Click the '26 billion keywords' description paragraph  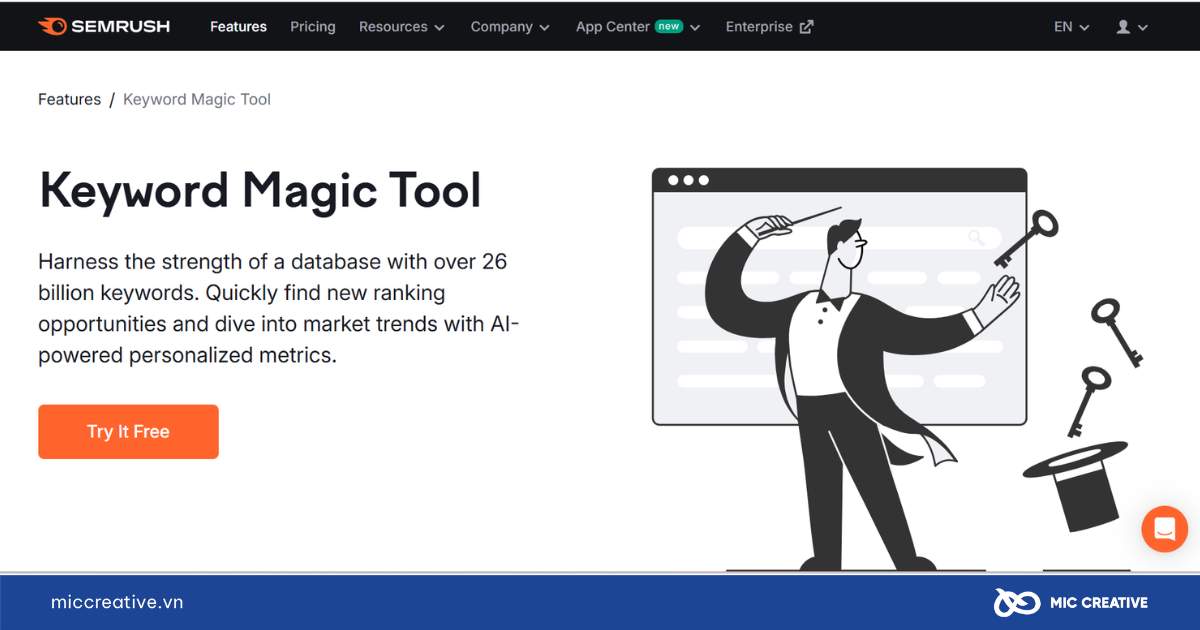click(279, 308)
